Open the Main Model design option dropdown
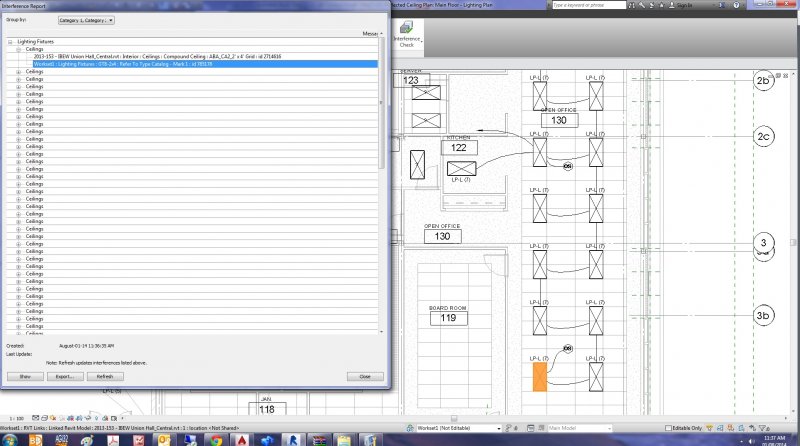This screenshot has width=800, height=446. point(579,428)
